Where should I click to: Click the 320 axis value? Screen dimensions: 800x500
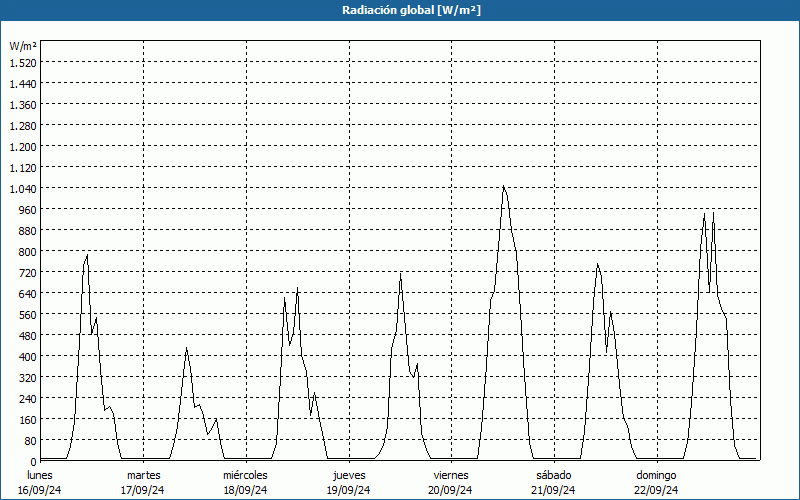28,378
